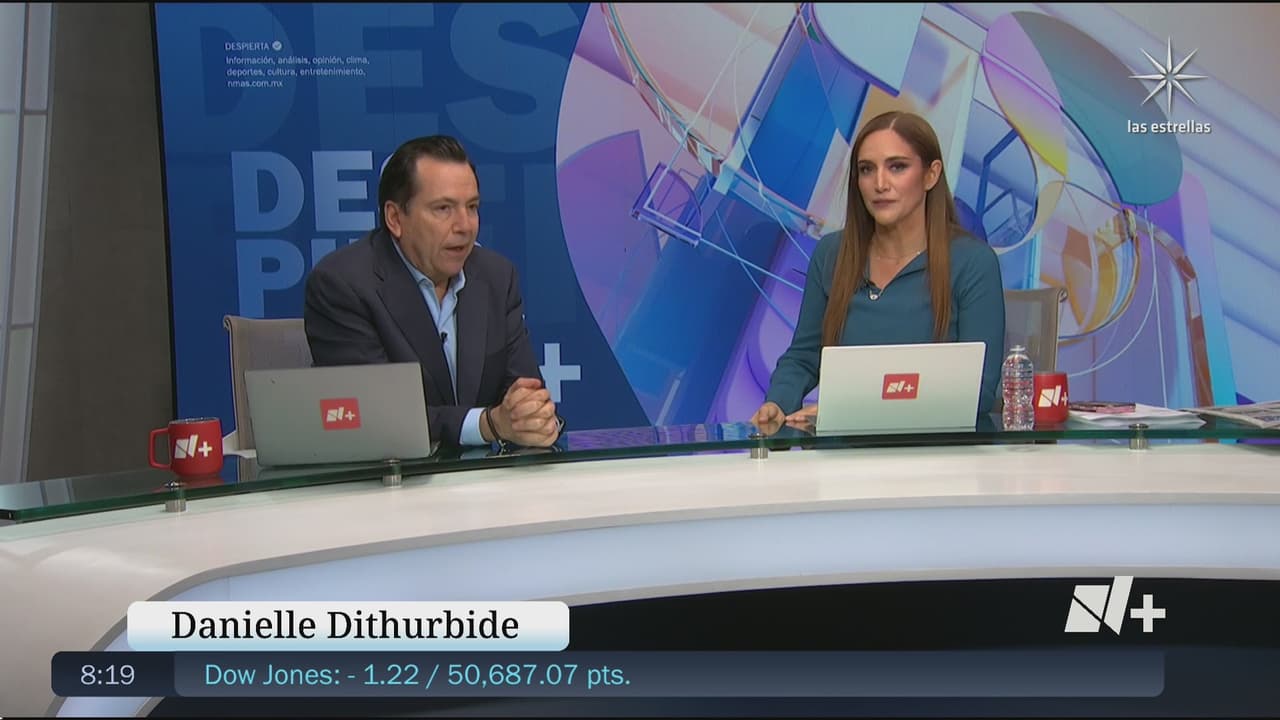This screenshot has width=1280, height=720.
Task: Click the N+ logo on right laptop
Action: click(x=900, y=386)
